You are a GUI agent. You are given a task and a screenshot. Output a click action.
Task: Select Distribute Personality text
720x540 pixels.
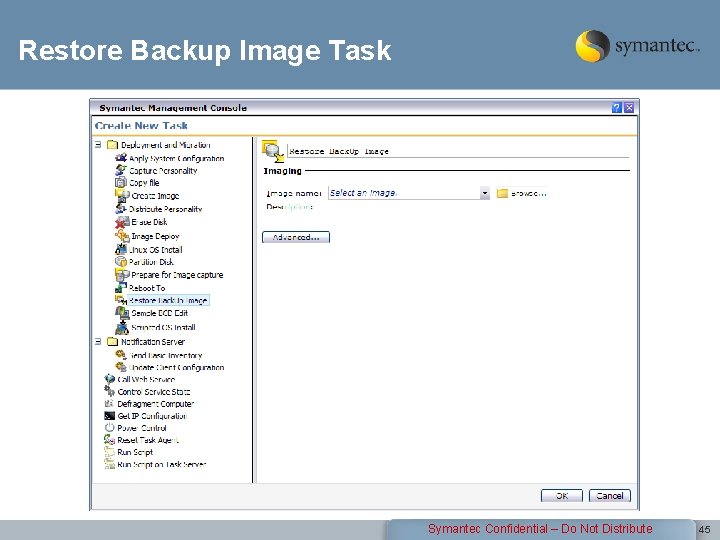pyautogui.click(x=165, y=209)
